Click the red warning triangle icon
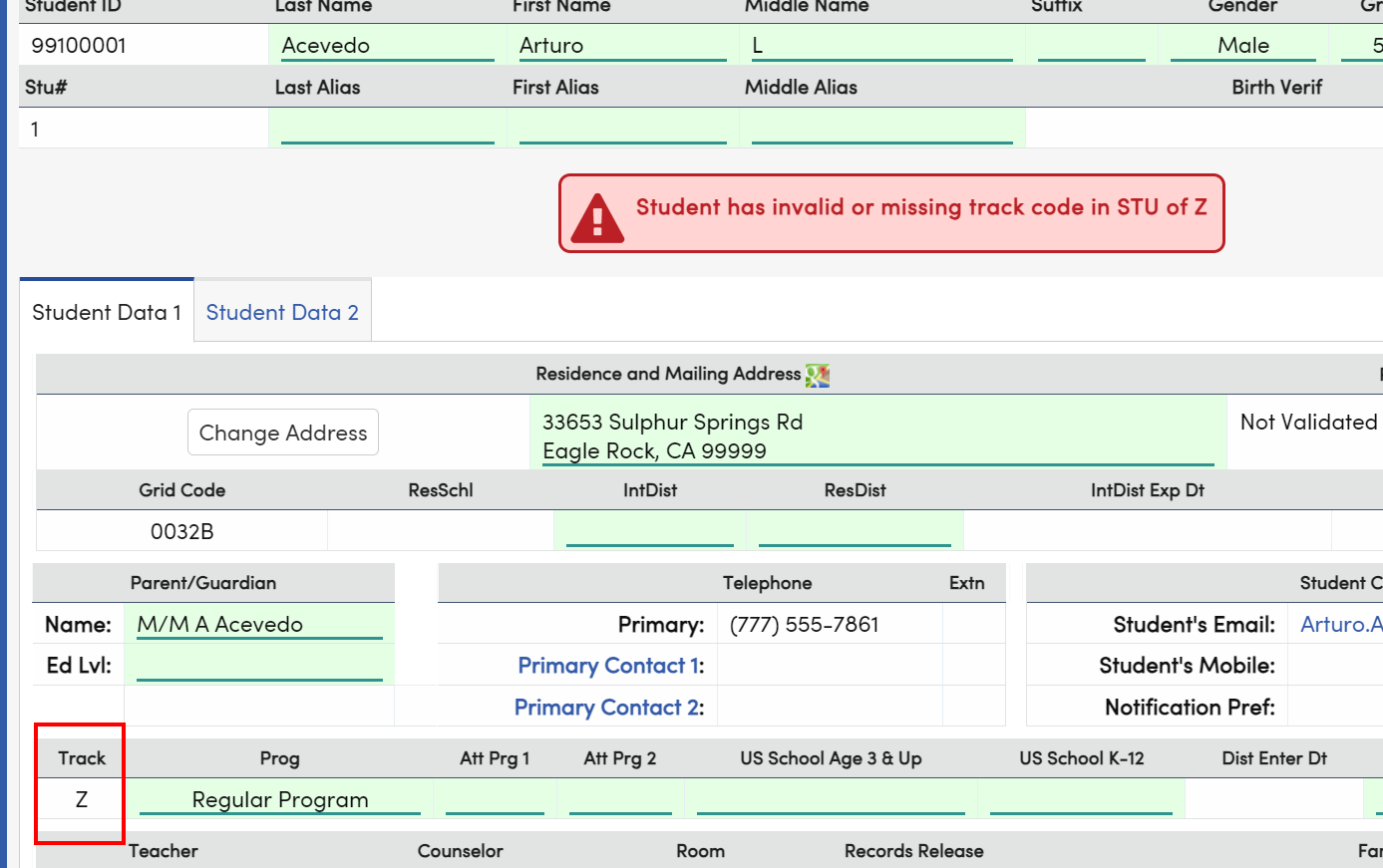Image resolution: width=1383 pixels, height=868 pixels. tap(597, 218)
